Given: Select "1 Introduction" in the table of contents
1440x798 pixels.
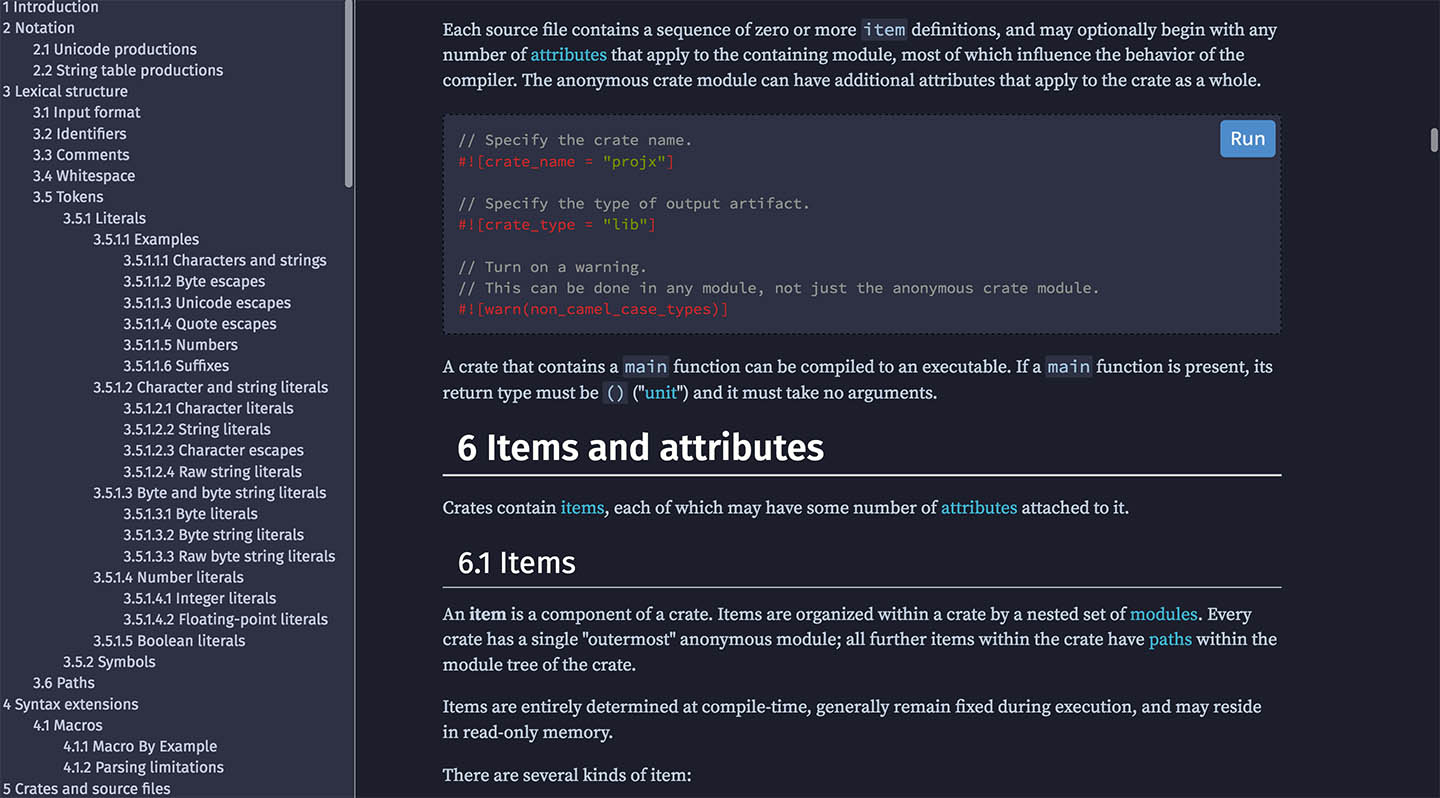Looking at the screenshot, I should (51, 7).
